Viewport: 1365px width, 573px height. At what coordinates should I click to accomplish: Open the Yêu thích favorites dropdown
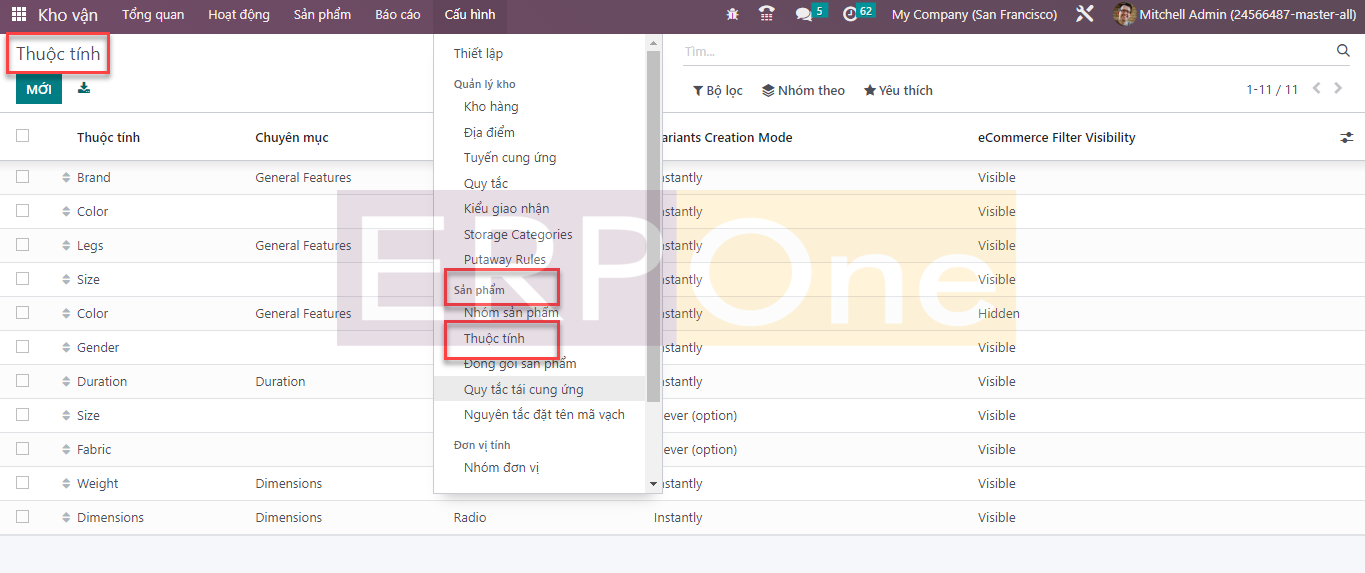(x=898, y=90)
